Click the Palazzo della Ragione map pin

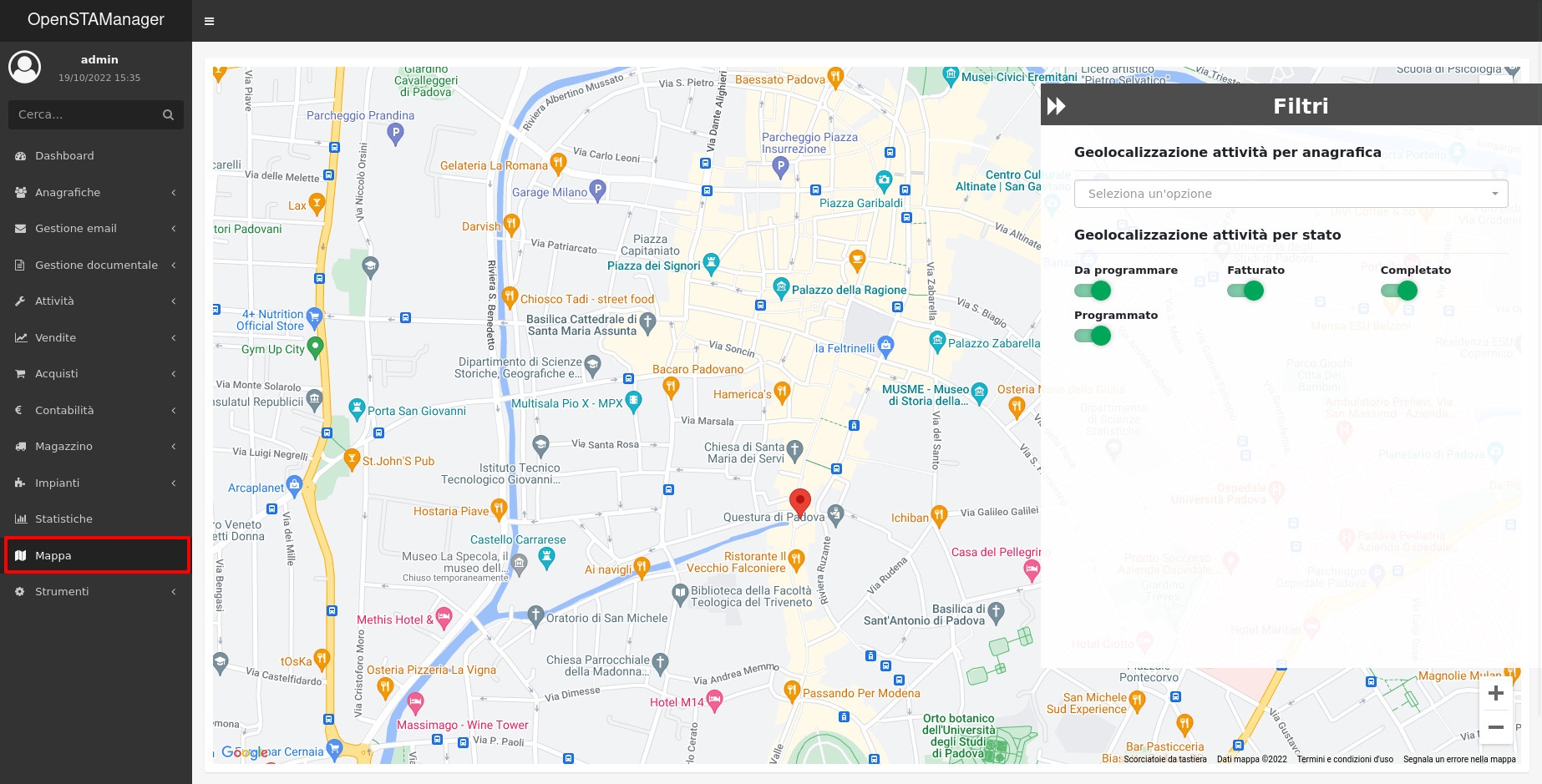(x=781, y=288)
